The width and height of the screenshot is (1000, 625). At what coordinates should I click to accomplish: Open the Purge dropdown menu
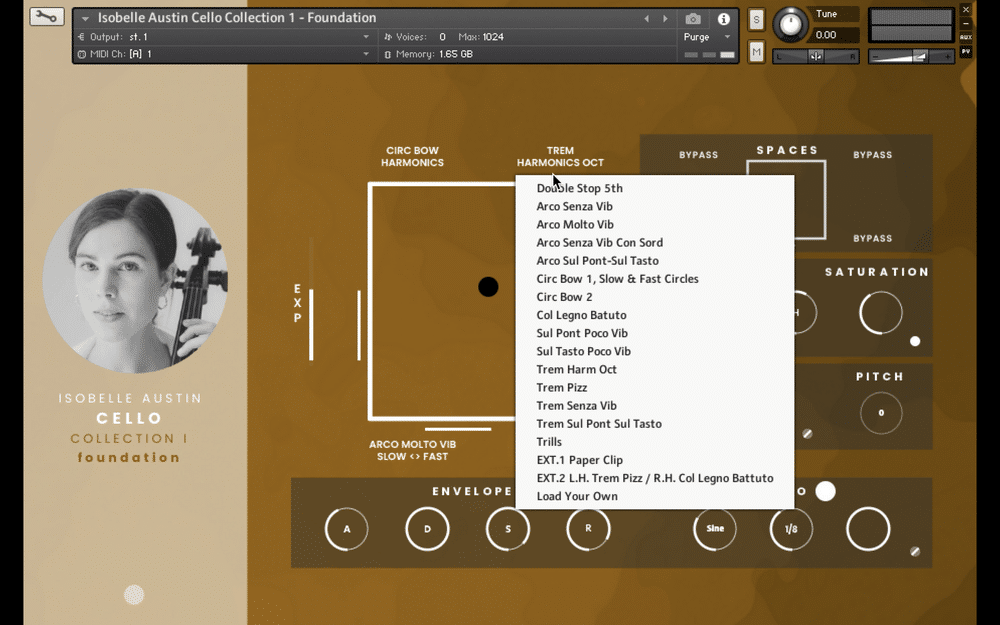point(707,37)
